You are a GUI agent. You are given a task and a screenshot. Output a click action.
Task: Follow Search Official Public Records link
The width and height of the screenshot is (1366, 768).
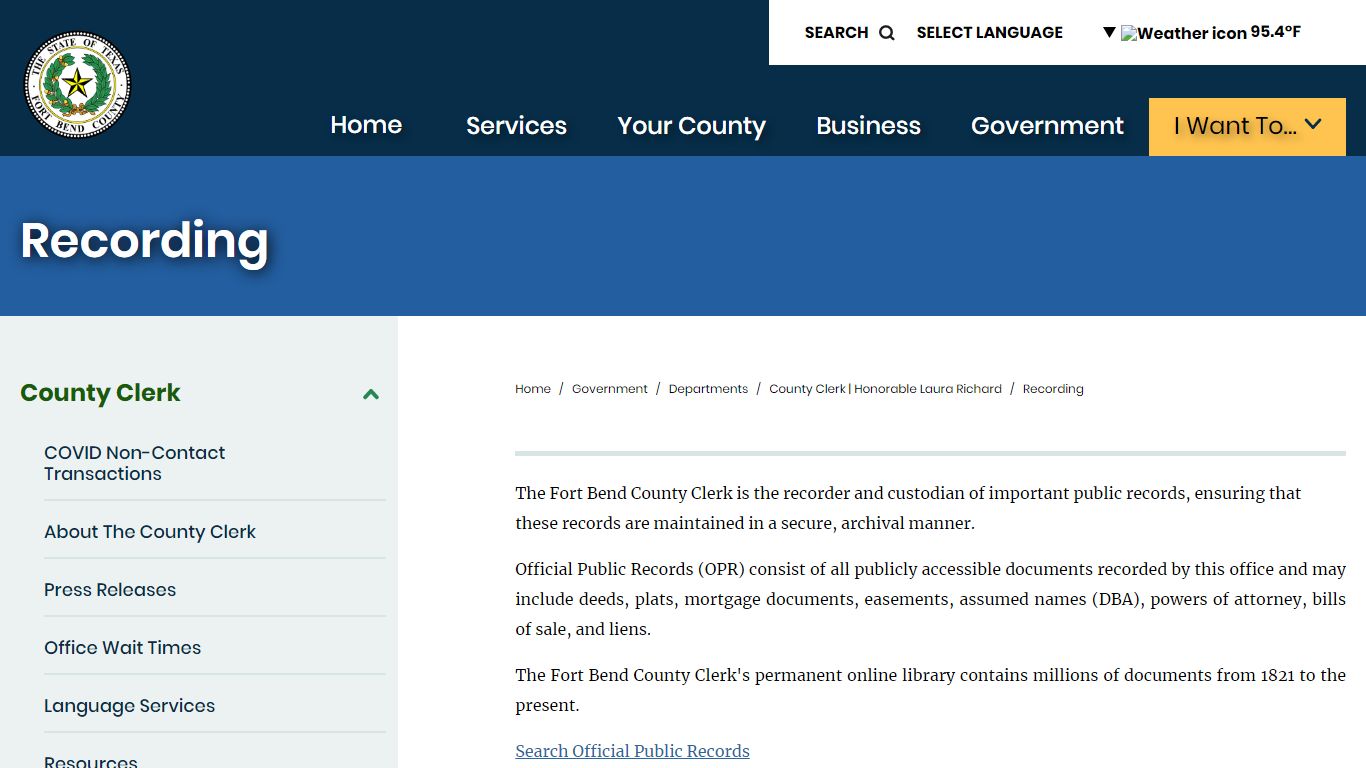point(632,751)
